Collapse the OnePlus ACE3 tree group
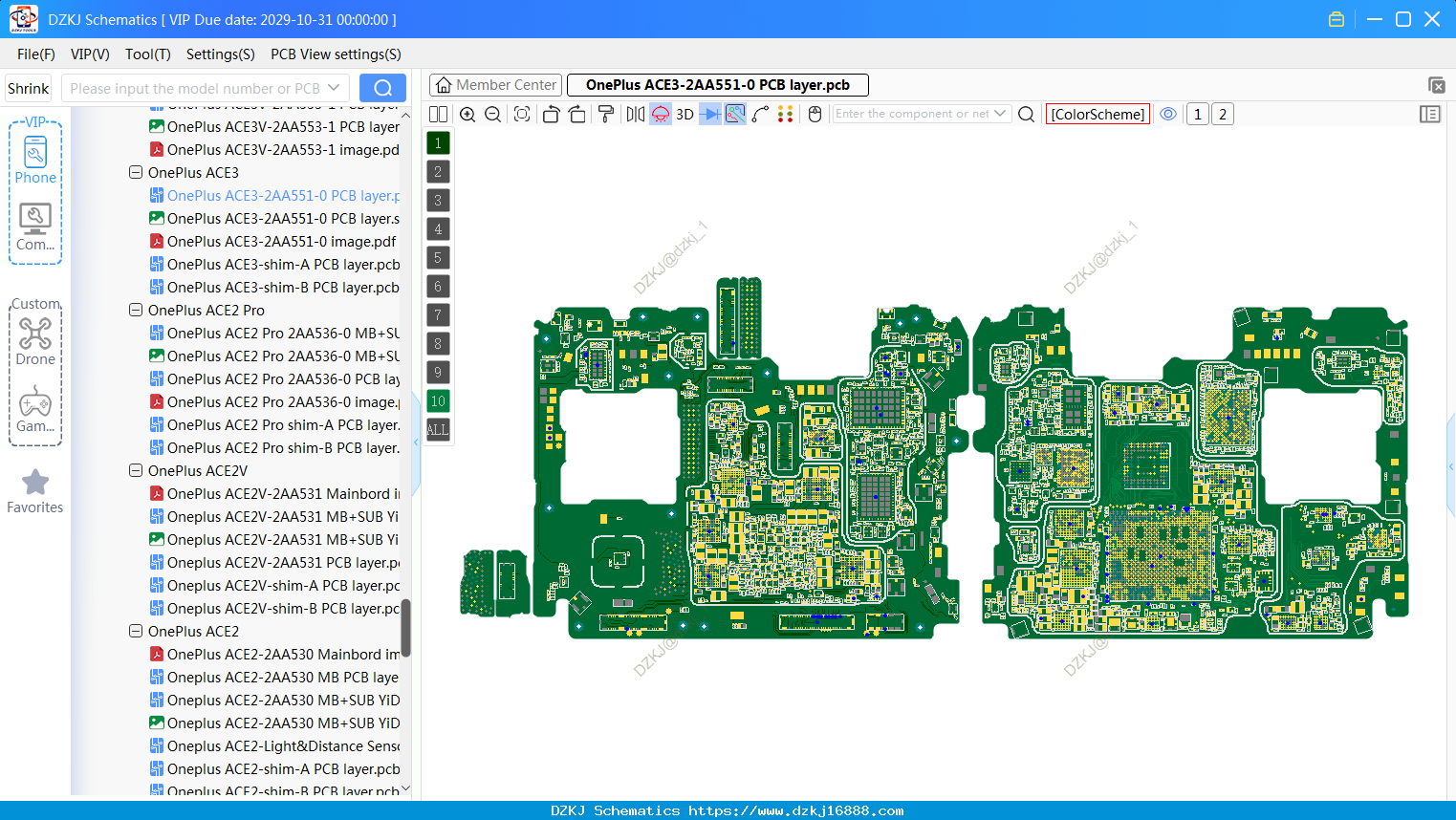Viewport: 1456px width, 820px height. pos(136,173)
